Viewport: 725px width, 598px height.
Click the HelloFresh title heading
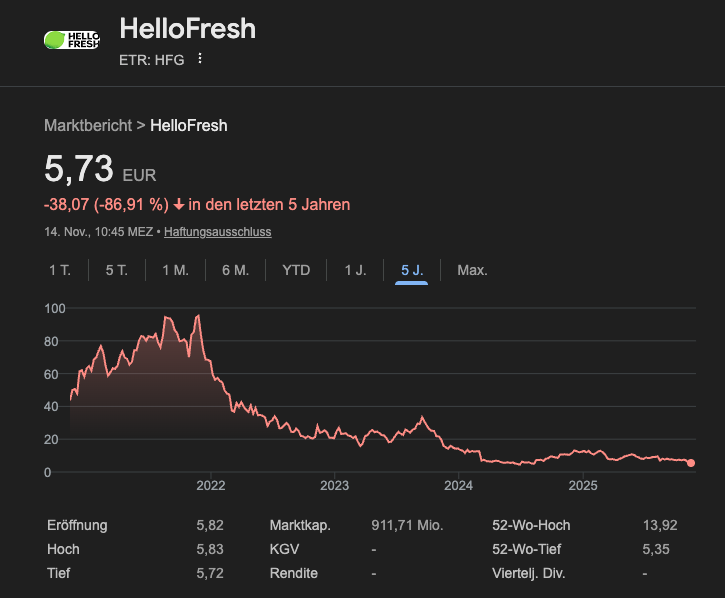click(187, 29)
